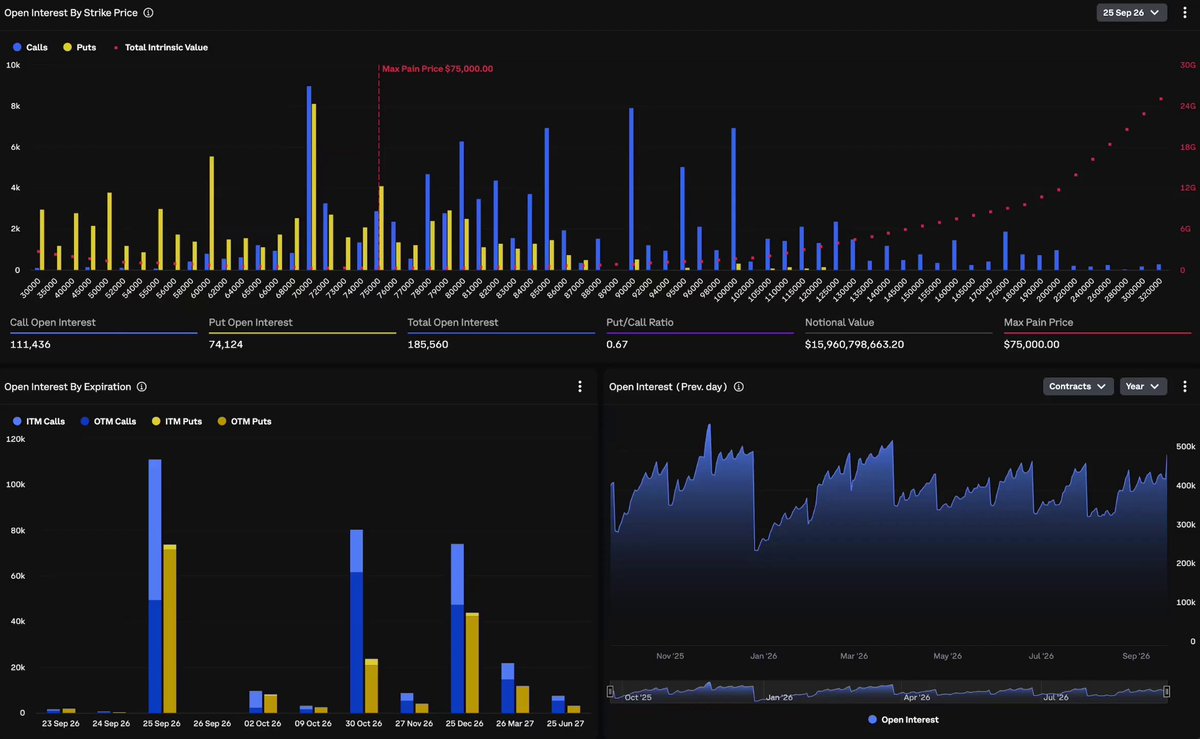Open the 25 Sep 26 expiry dropdown

tap(1131, 13)
